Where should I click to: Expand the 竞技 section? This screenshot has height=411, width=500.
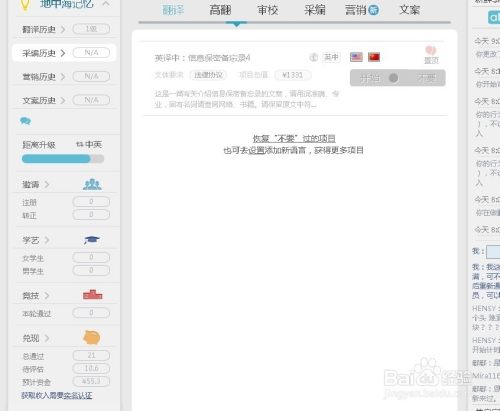36,296
